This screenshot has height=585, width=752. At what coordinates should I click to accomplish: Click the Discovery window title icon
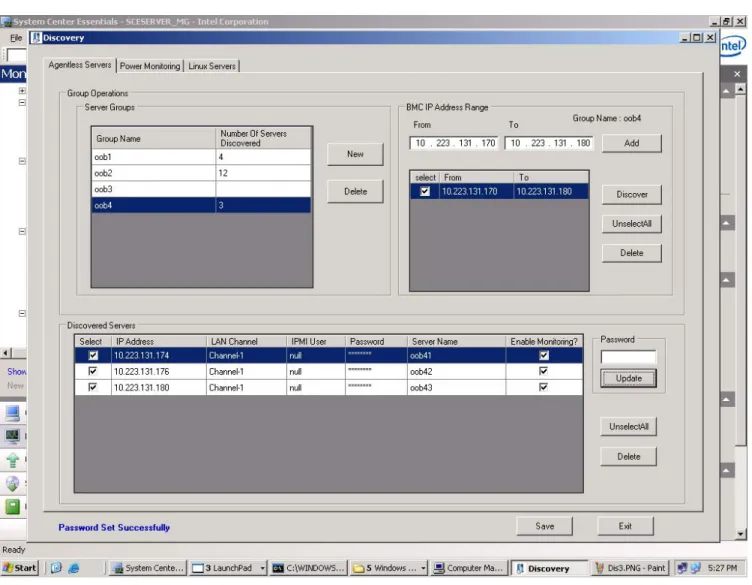pos(36,38)
